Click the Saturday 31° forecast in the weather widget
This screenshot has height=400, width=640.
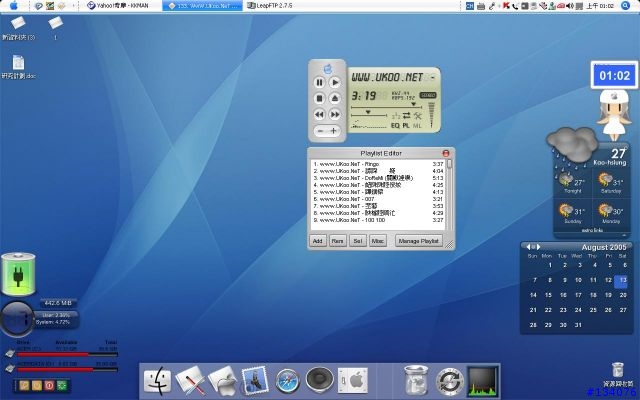610,183
